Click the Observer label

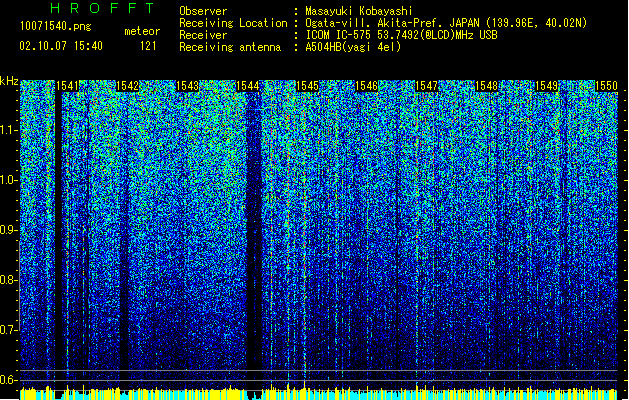(203, 11)
